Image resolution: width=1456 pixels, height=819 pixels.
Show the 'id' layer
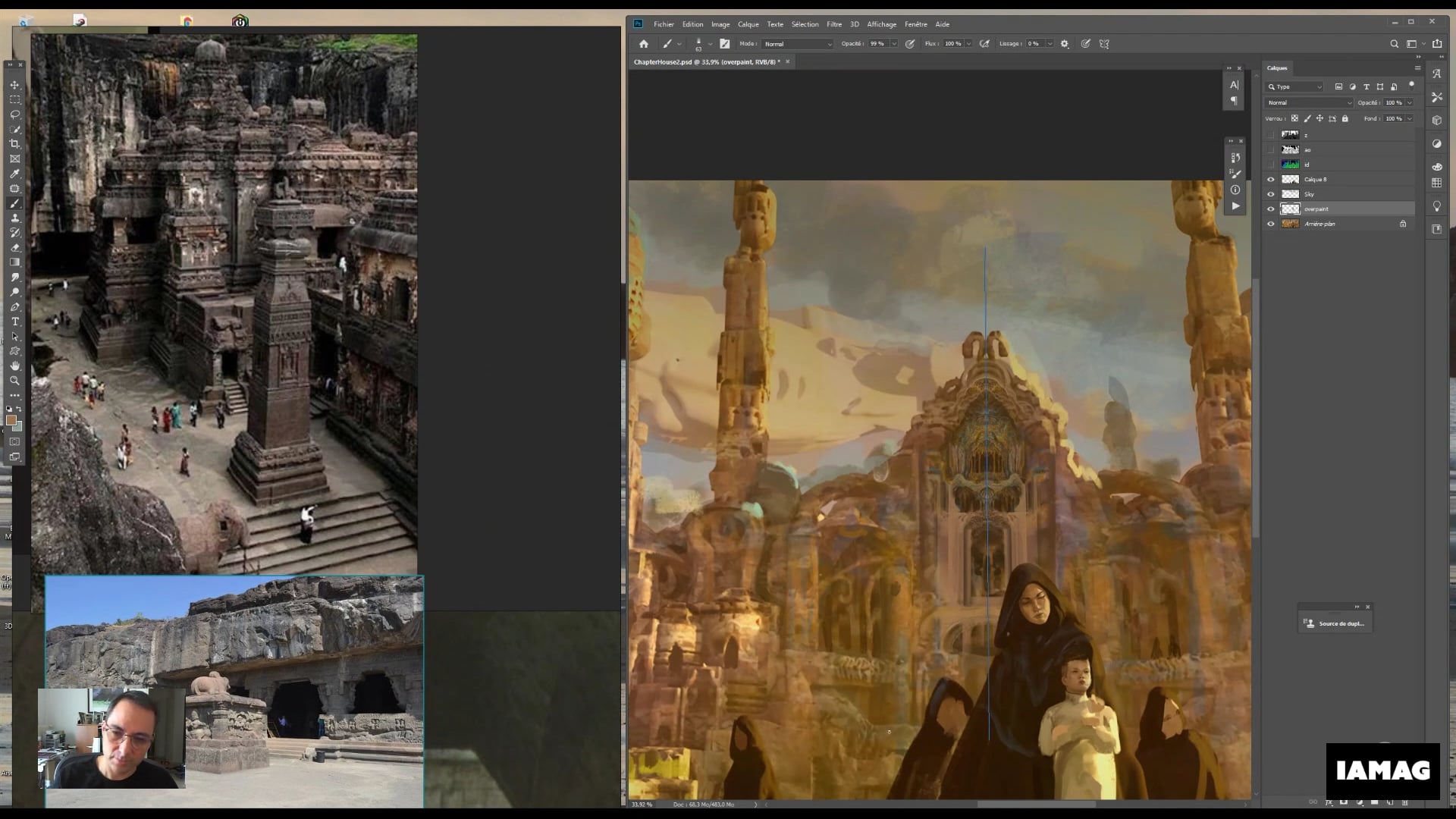(1271, 164)
